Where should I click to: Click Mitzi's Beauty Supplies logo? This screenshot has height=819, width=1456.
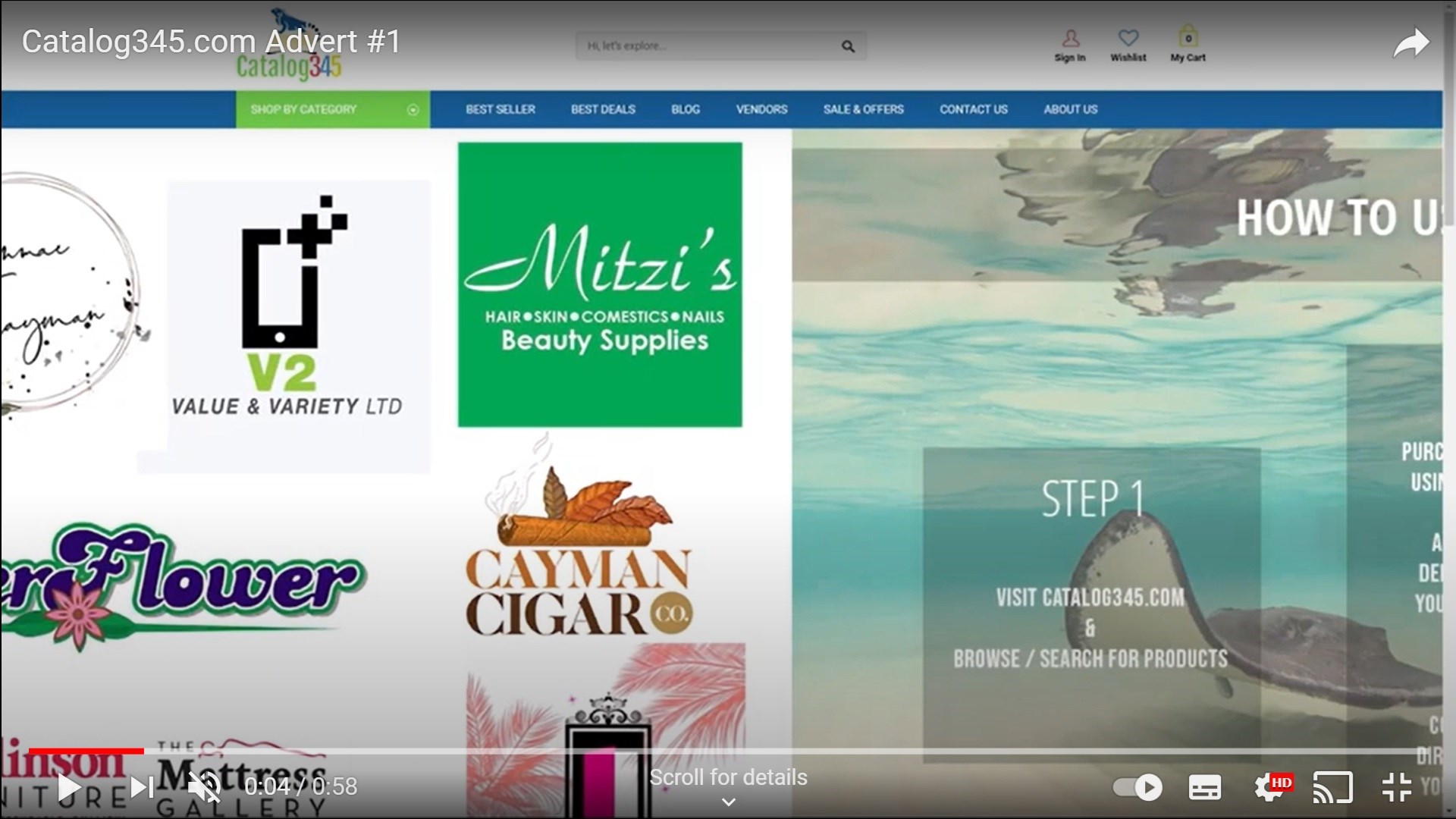pos(600,284)
